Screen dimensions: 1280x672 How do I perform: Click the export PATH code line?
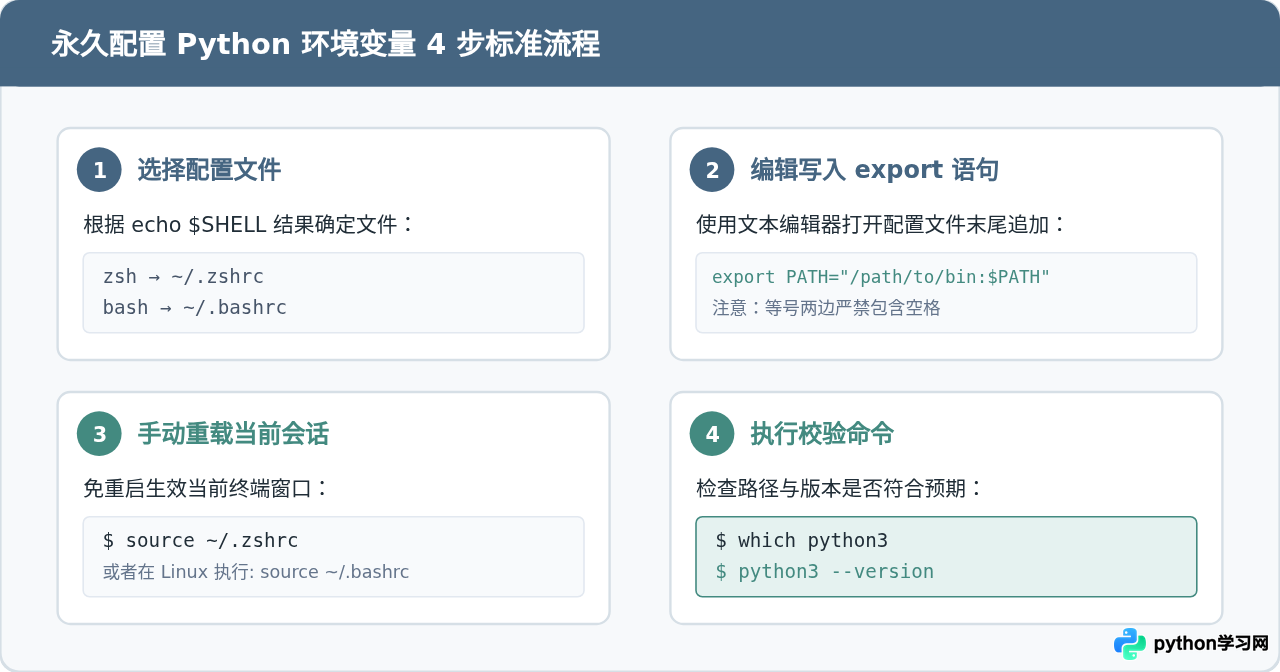[881, 277]
